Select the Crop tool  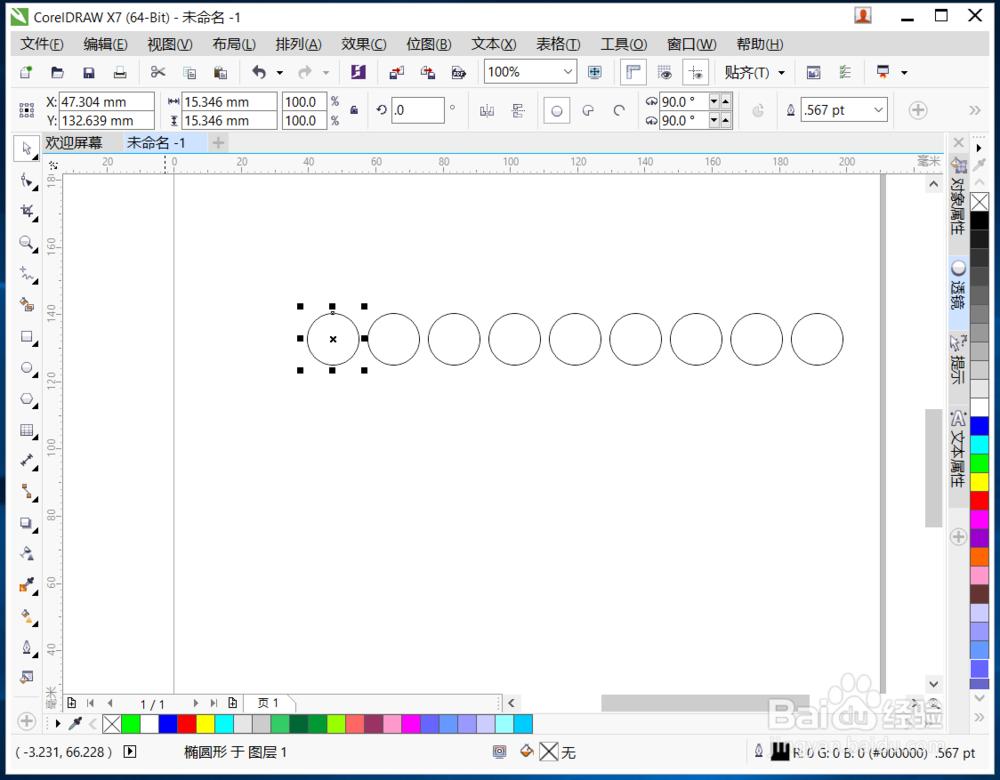(x=26, y=211)
